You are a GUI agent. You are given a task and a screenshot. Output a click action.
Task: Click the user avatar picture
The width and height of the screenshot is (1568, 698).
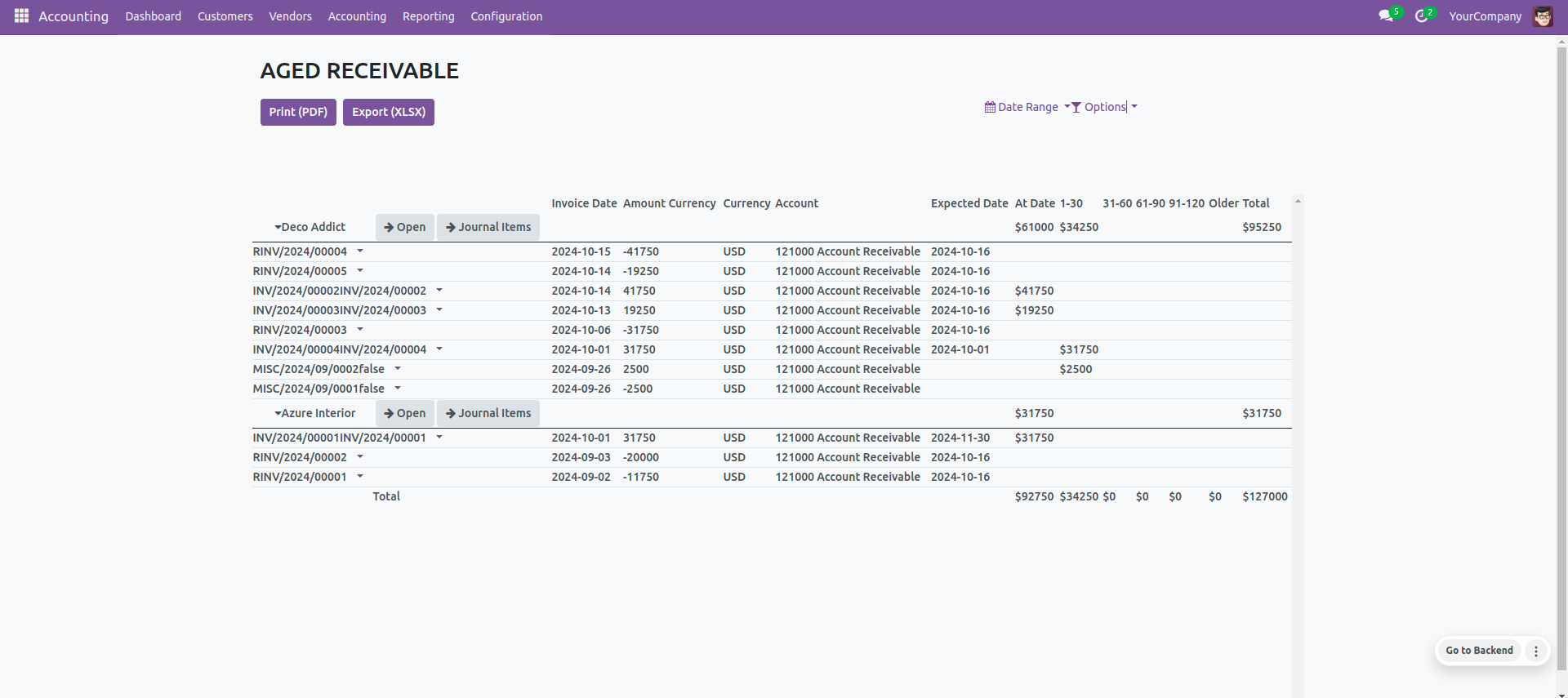coord(1542,16)
